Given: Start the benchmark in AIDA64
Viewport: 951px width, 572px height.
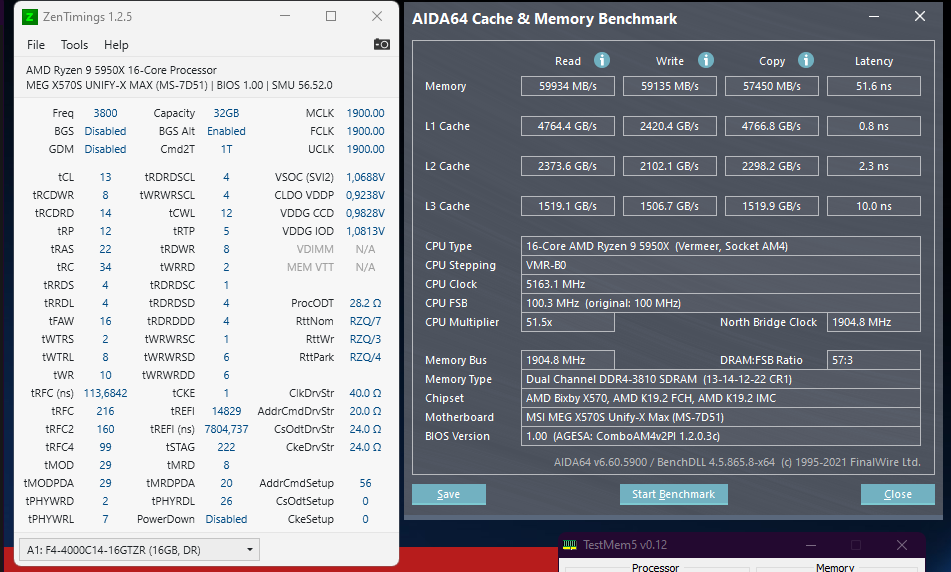Looking at the screenshot, I should coord(673,494).
